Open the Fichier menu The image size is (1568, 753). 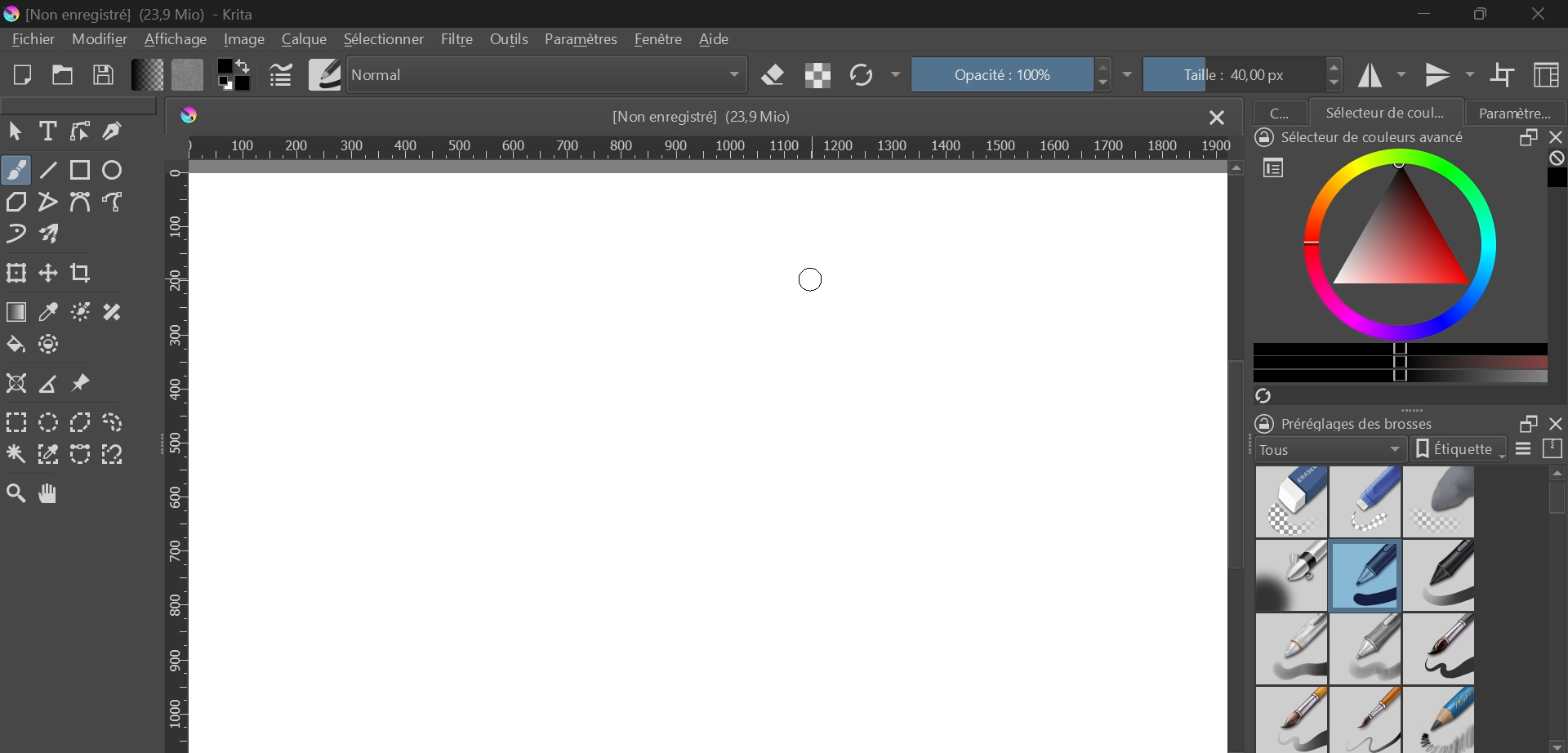pos(33,39)
